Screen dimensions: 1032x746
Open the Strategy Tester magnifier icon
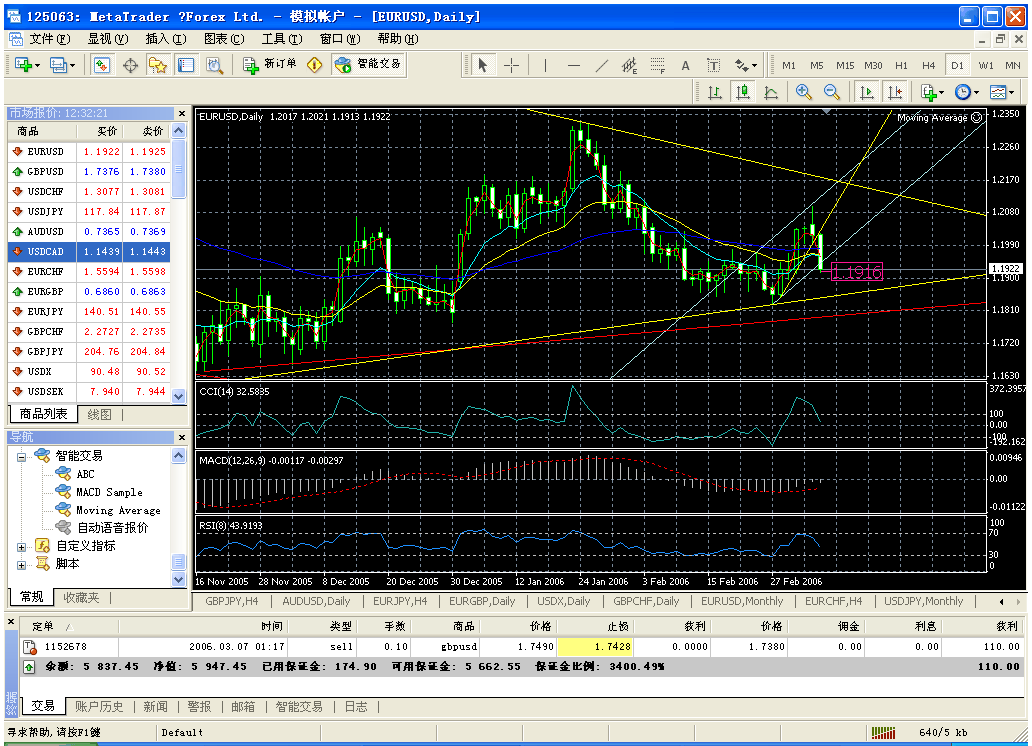tap(215, 65)
